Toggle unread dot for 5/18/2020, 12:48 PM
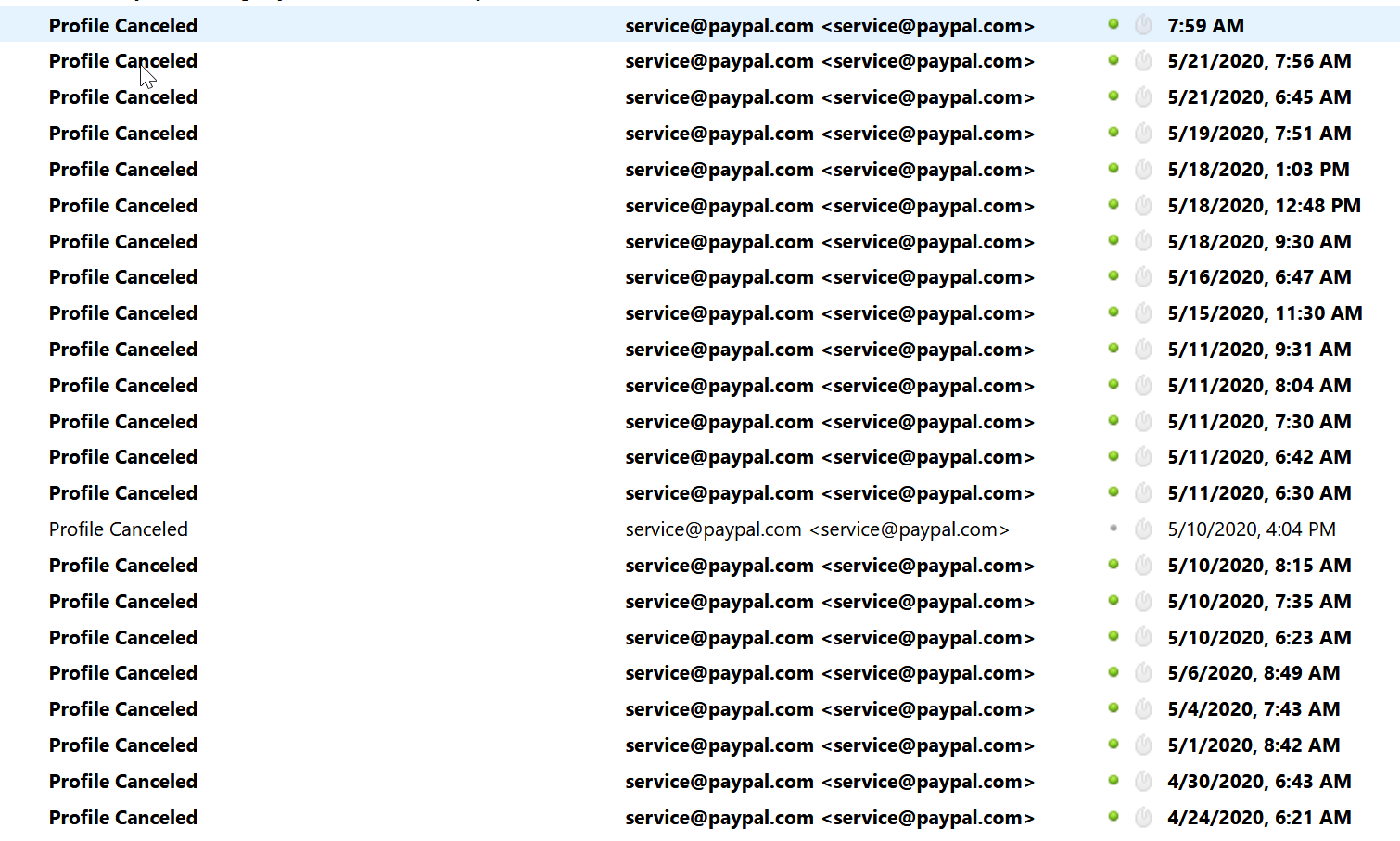The image size is (1400, 841). [x=1114, y=204]
